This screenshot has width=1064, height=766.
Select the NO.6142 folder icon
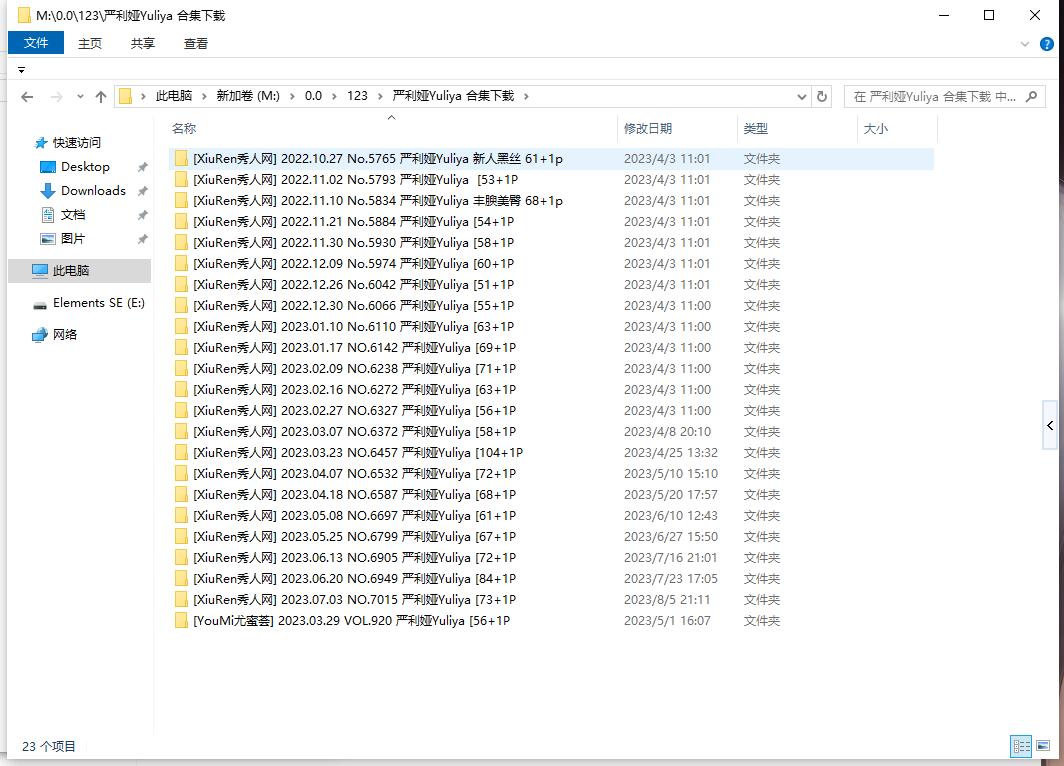point(181,348)
